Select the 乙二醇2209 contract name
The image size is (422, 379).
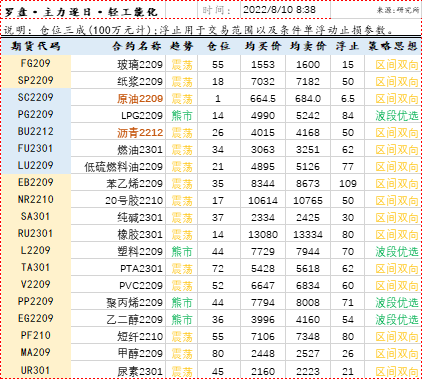(135, 320)
